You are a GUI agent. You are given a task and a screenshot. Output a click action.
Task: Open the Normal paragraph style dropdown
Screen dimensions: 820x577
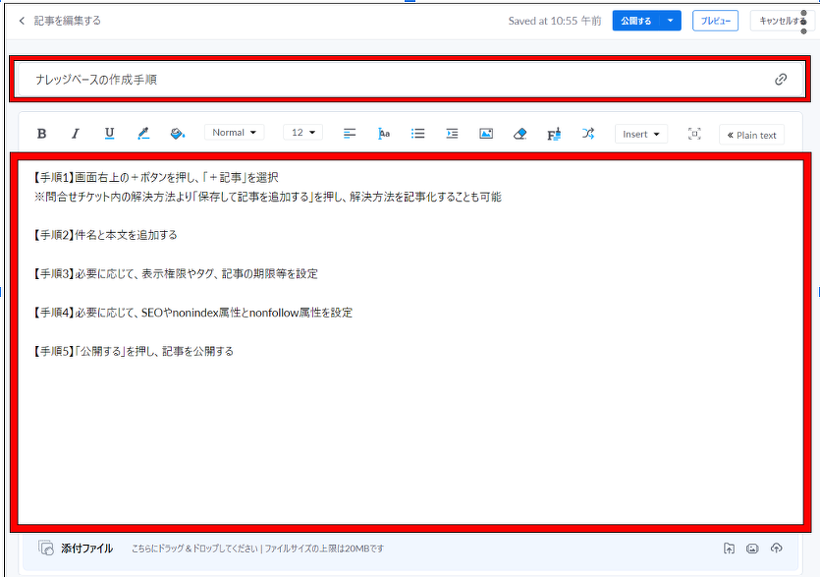tap(234, 133)
